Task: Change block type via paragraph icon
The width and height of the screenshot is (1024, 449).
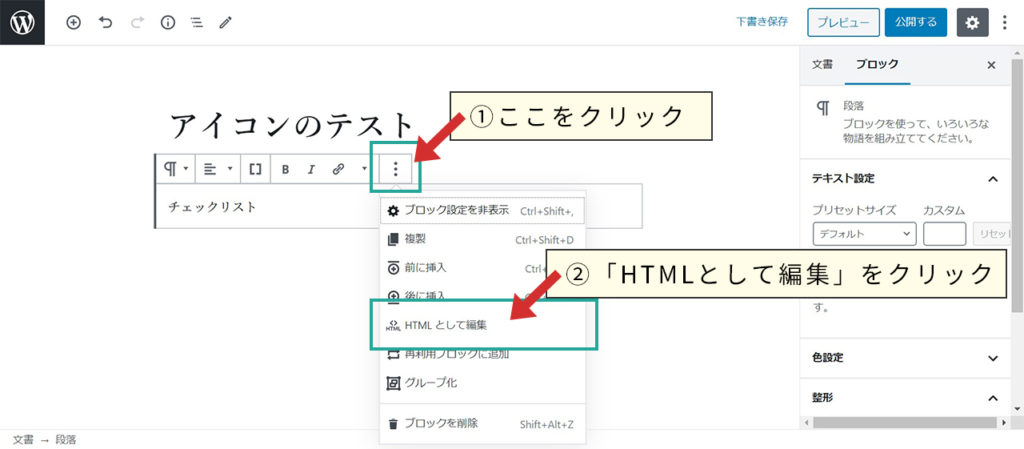Action: (x=175, y=169)
